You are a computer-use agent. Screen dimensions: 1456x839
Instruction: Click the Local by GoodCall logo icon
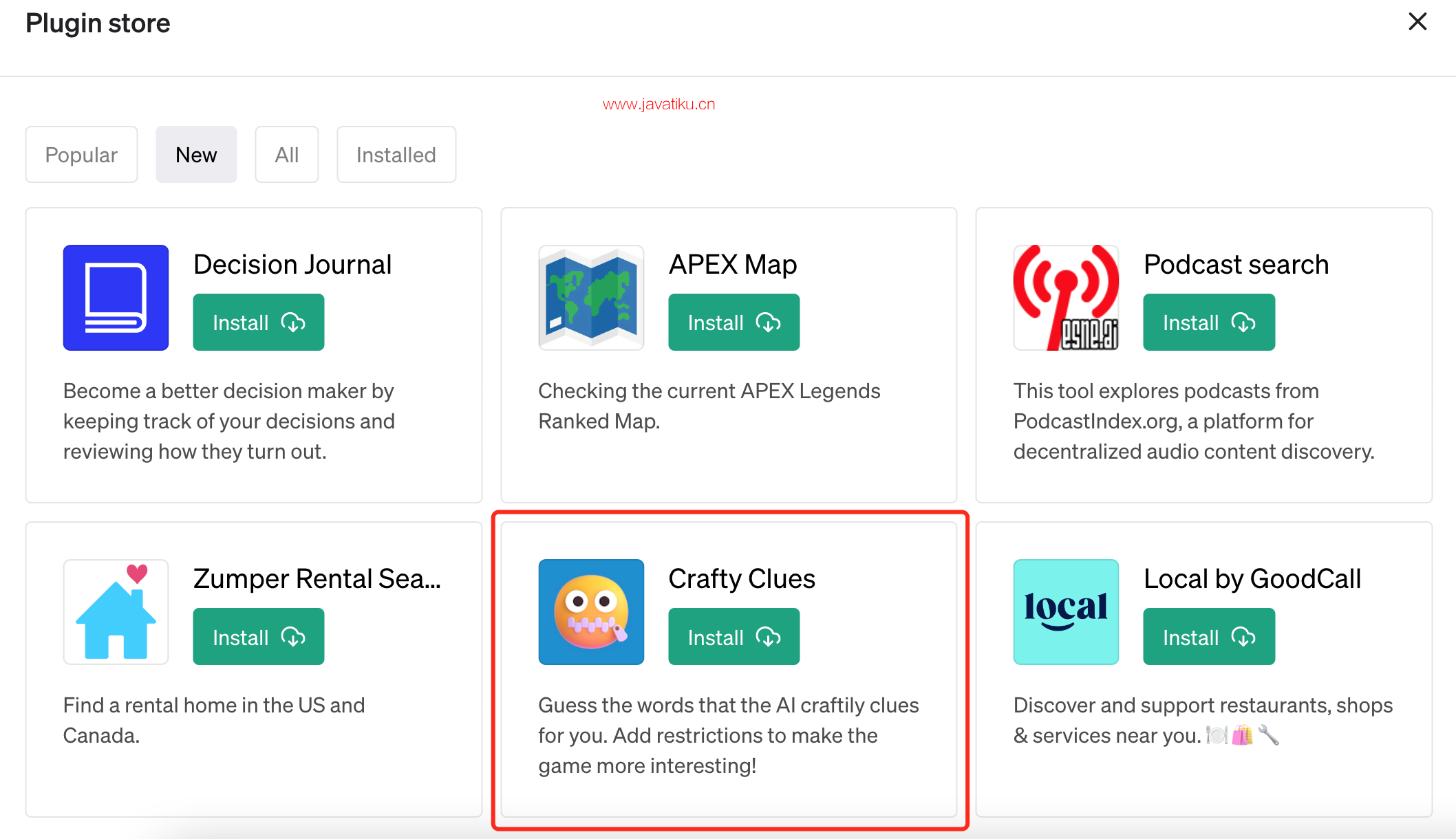click(1066, 612)
